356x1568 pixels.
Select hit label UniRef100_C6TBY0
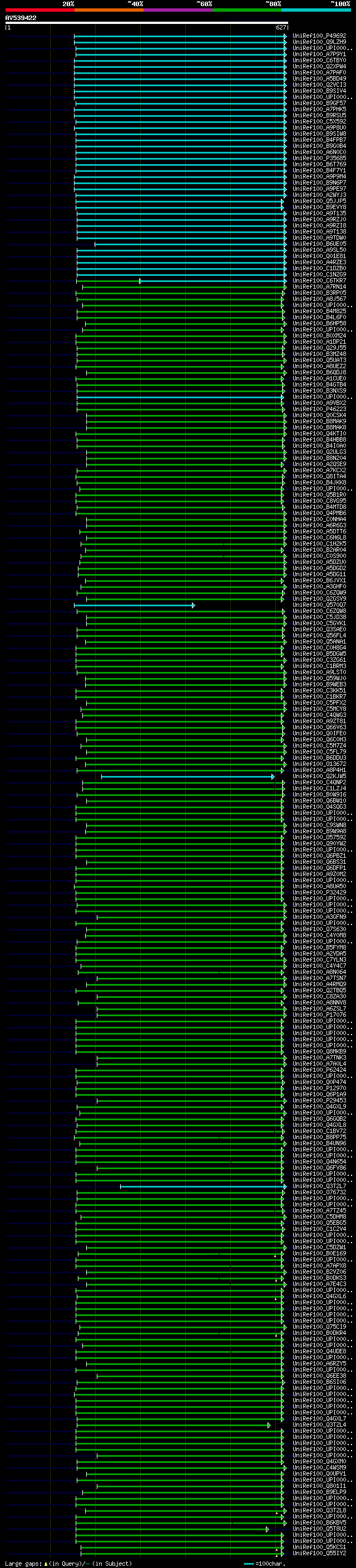(x=319, y=60)
